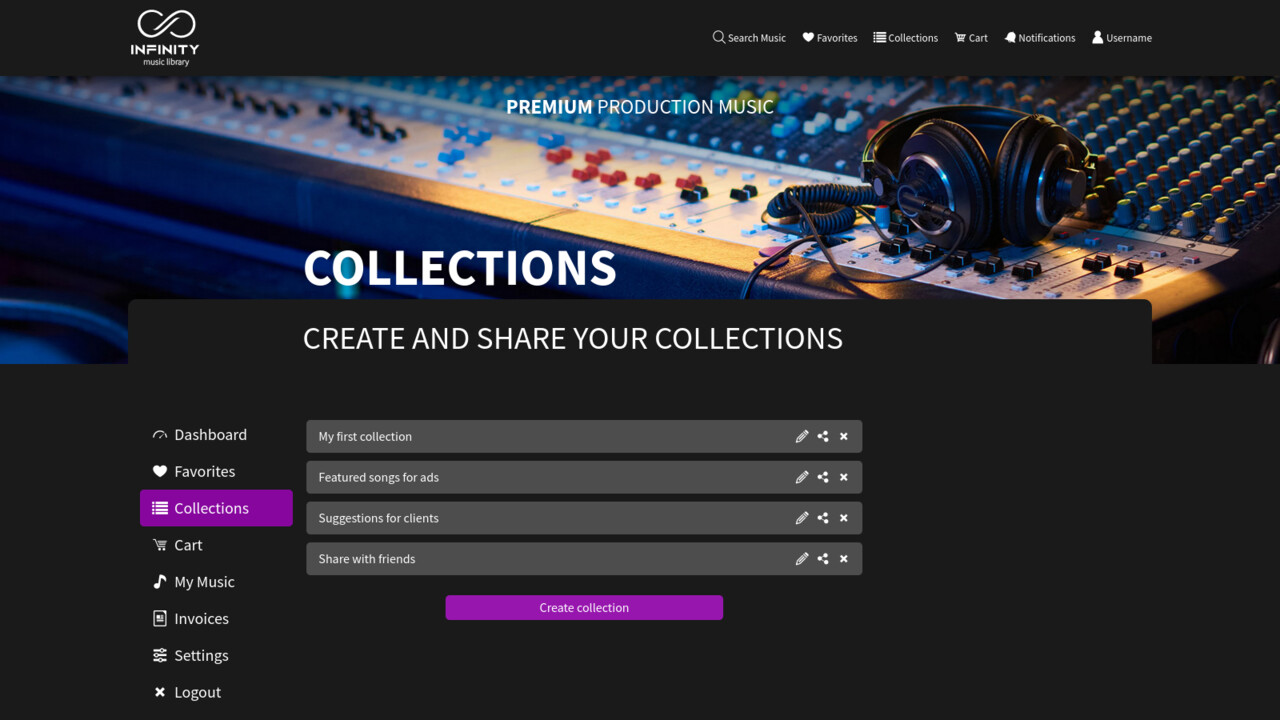Go to Cart in the sidebar
Viewport: 1280px width, 720px height.
click(216, 545)
